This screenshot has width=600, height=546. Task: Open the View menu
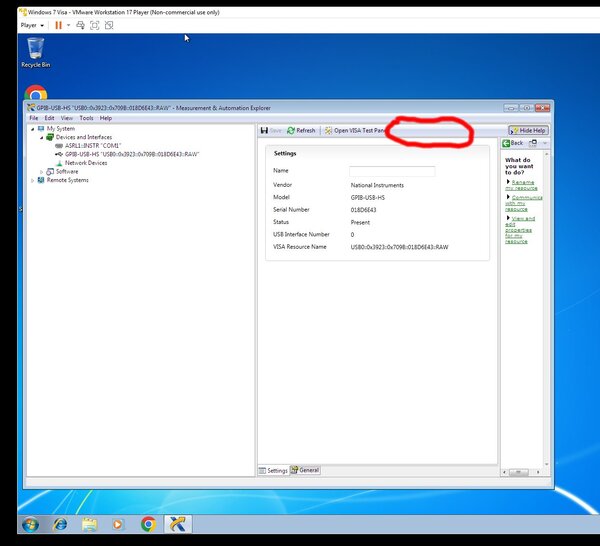click(67, 118)
